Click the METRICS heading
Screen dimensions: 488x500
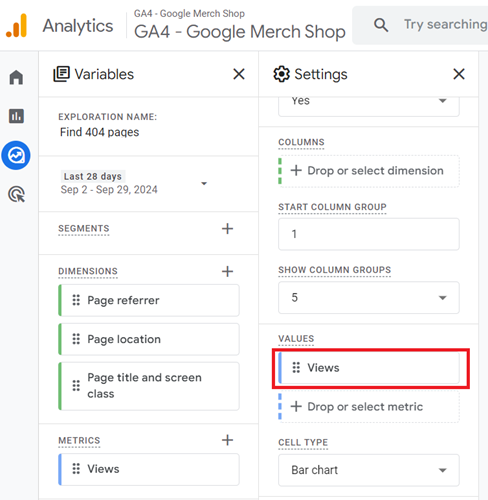(x=79, y=441)
